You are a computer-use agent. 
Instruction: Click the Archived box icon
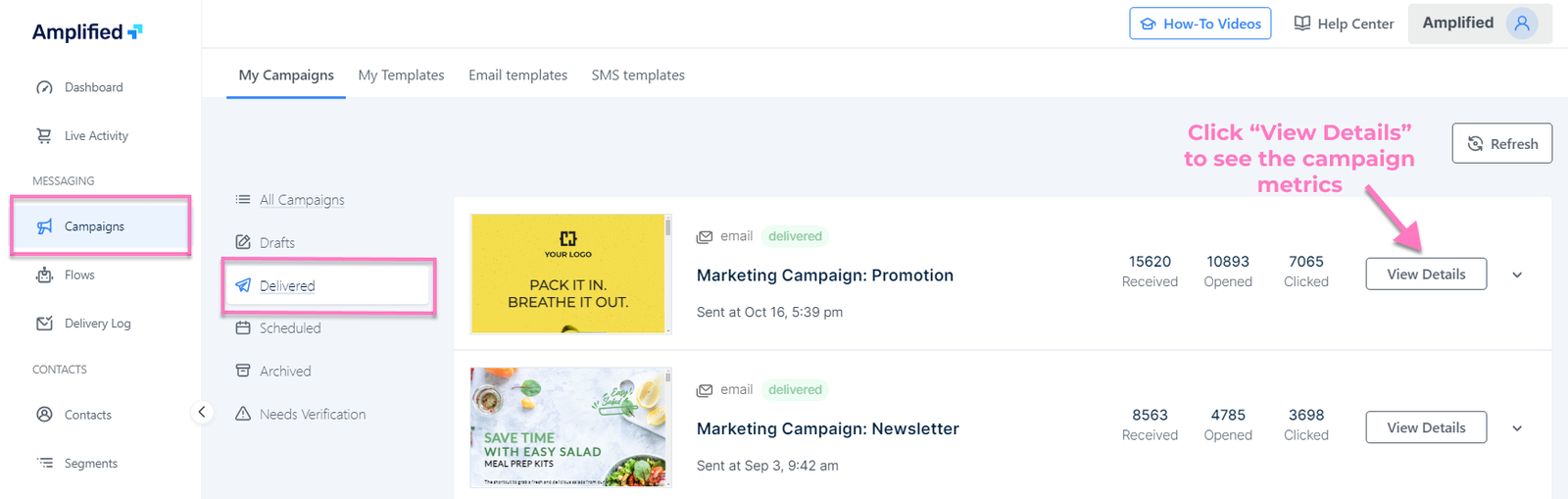pos(243,371)
